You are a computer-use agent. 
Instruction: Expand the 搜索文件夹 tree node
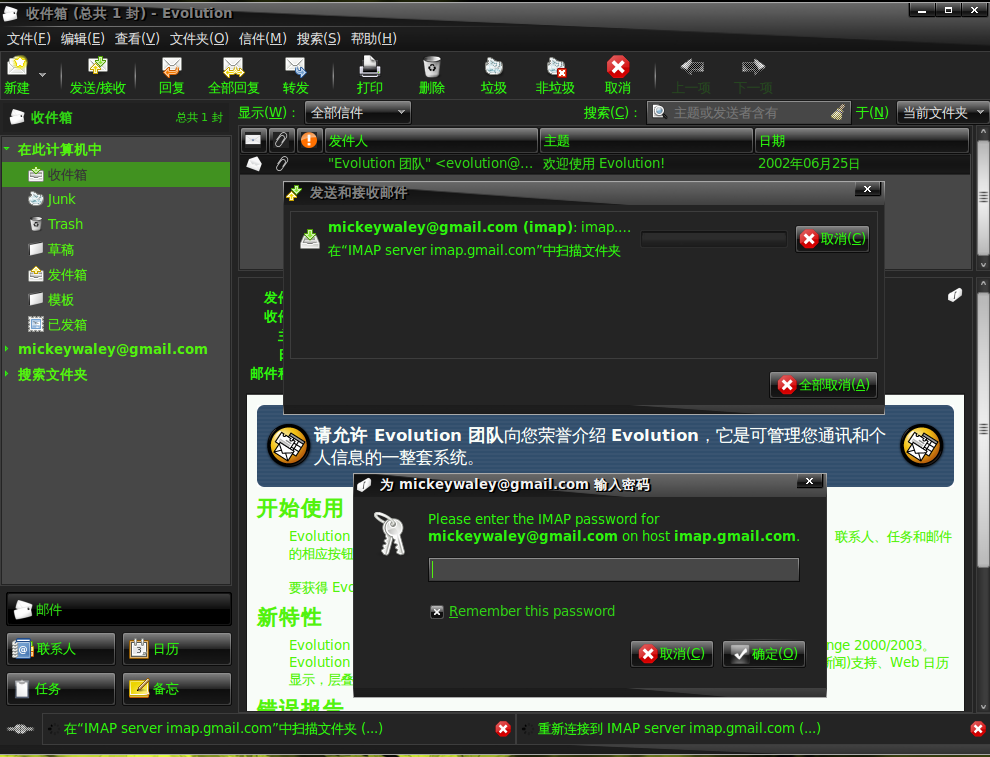click(x=7, y=374)
